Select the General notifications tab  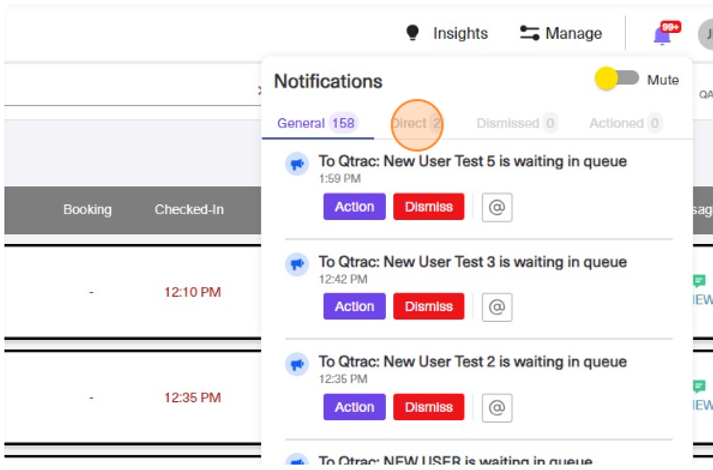[x=317, y=123]
